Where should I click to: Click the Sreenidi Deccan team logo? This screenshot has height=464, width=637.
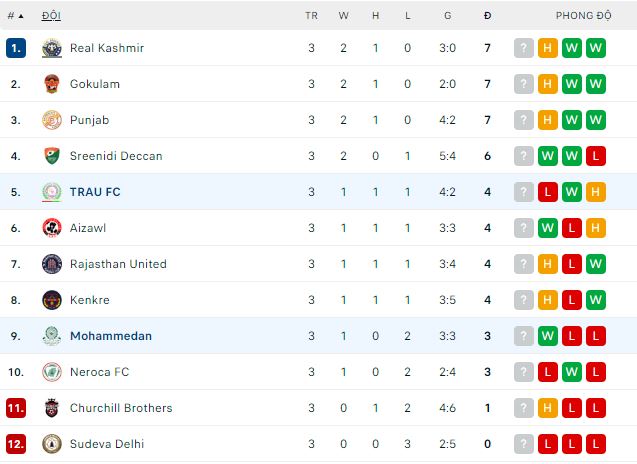51,156
